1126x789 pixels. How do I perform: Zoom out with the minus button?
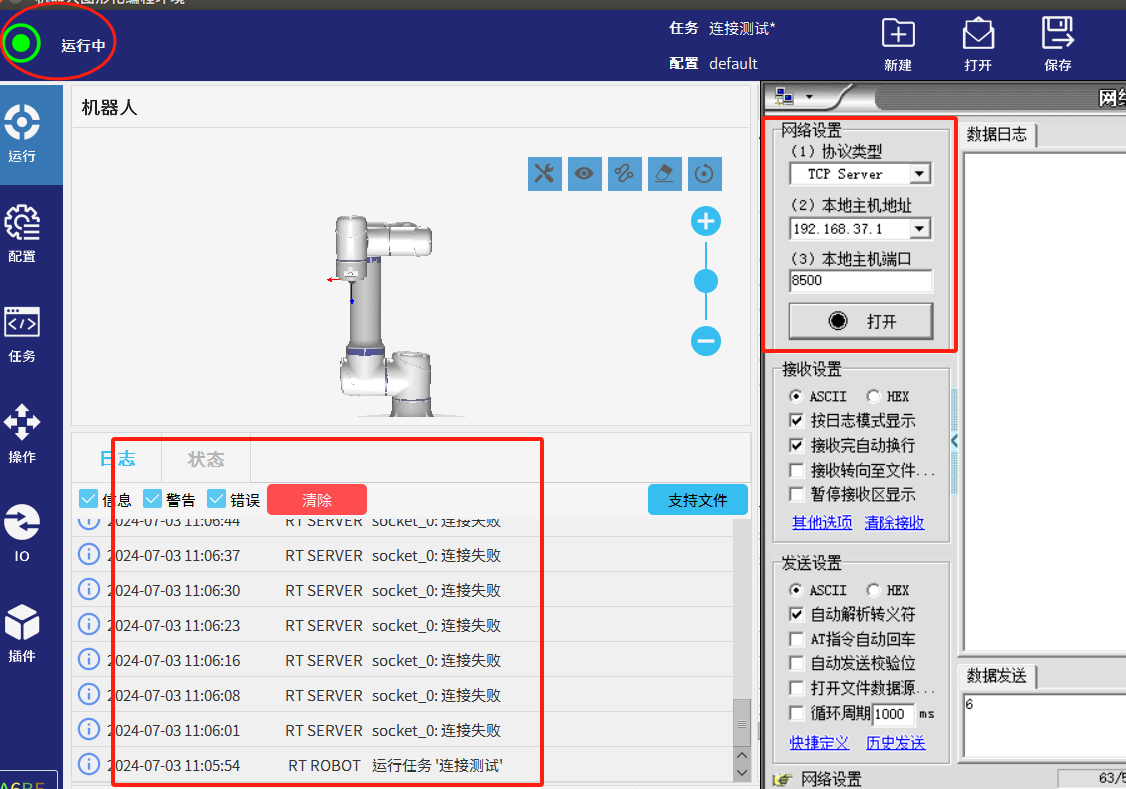click(706, 341)
